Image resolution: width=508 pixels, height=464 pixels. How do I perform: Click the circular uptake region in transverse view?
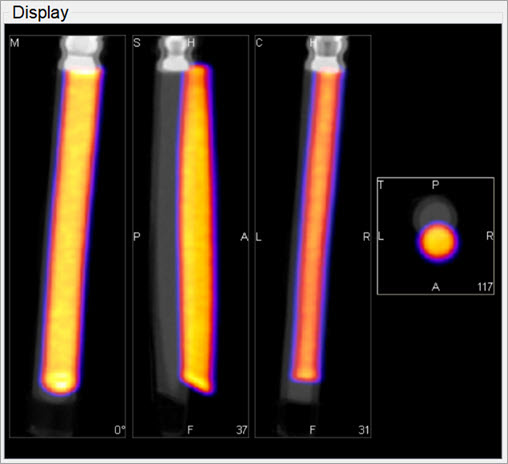point(437,242)
